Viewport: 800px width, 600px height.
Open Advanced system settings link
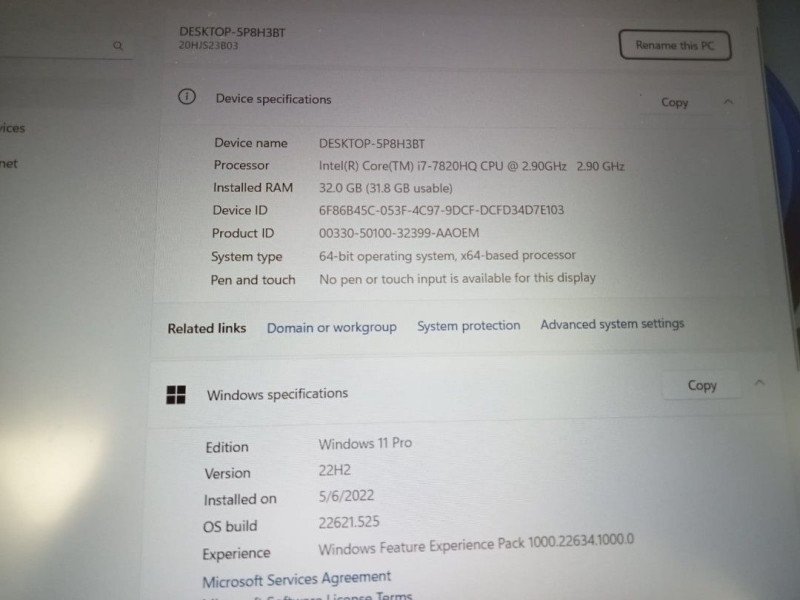(612, 323)
